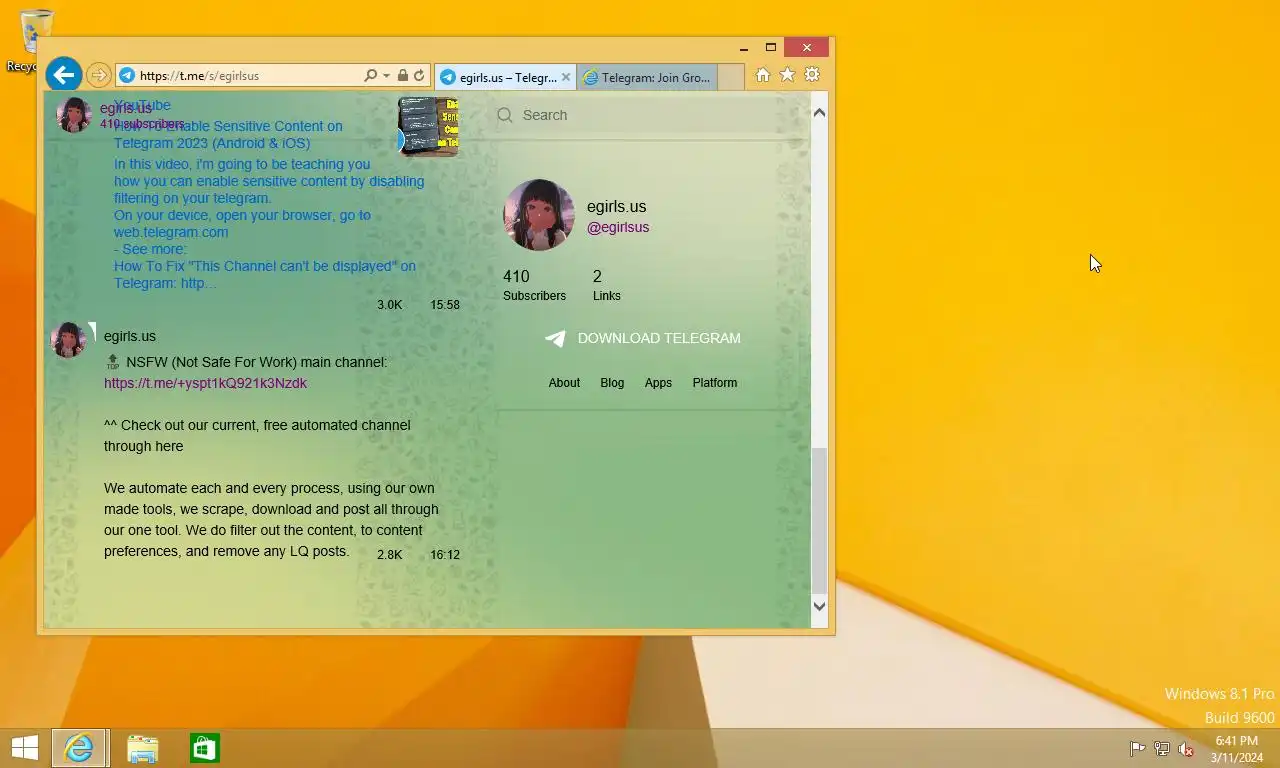Click the channel avatar in the page header
1280x768 pixels.
click(74, 115)
